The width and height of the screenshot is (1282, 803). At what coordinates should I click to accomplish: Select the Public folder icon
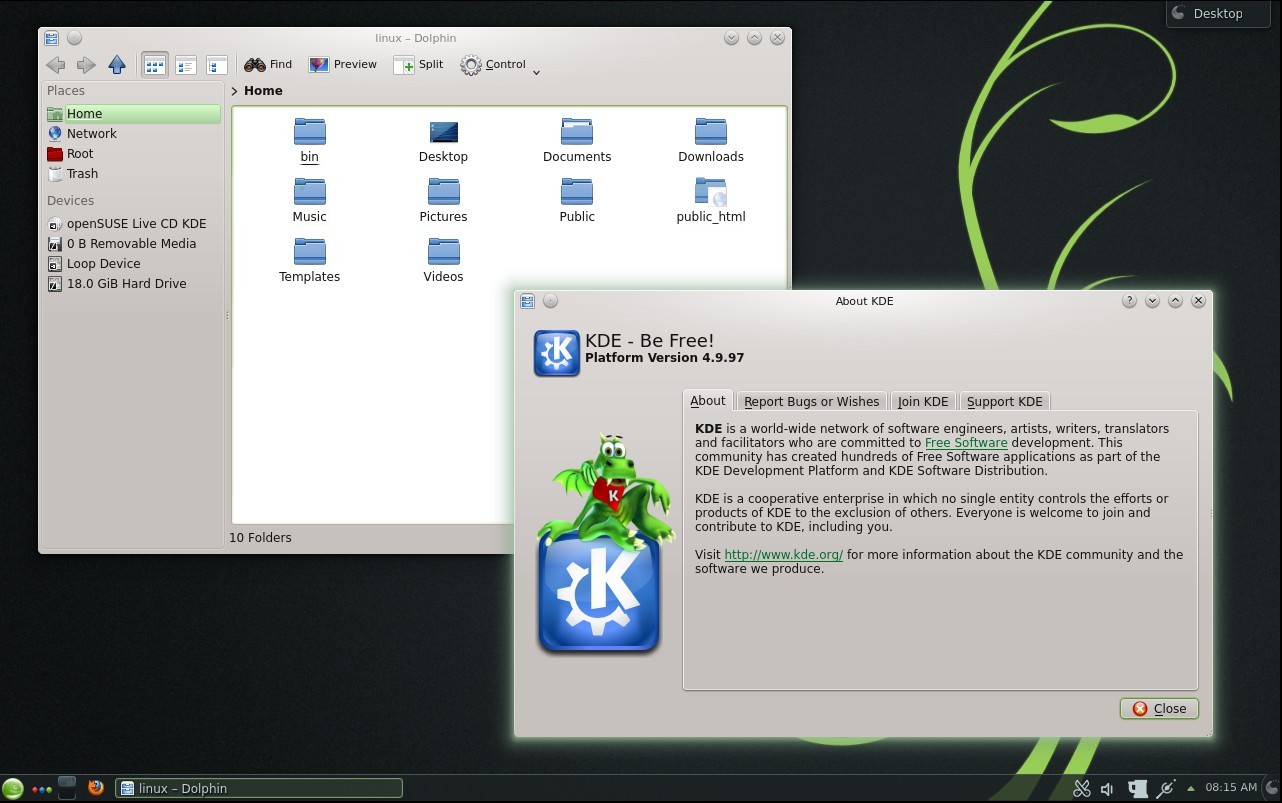(x=577, y=192)
